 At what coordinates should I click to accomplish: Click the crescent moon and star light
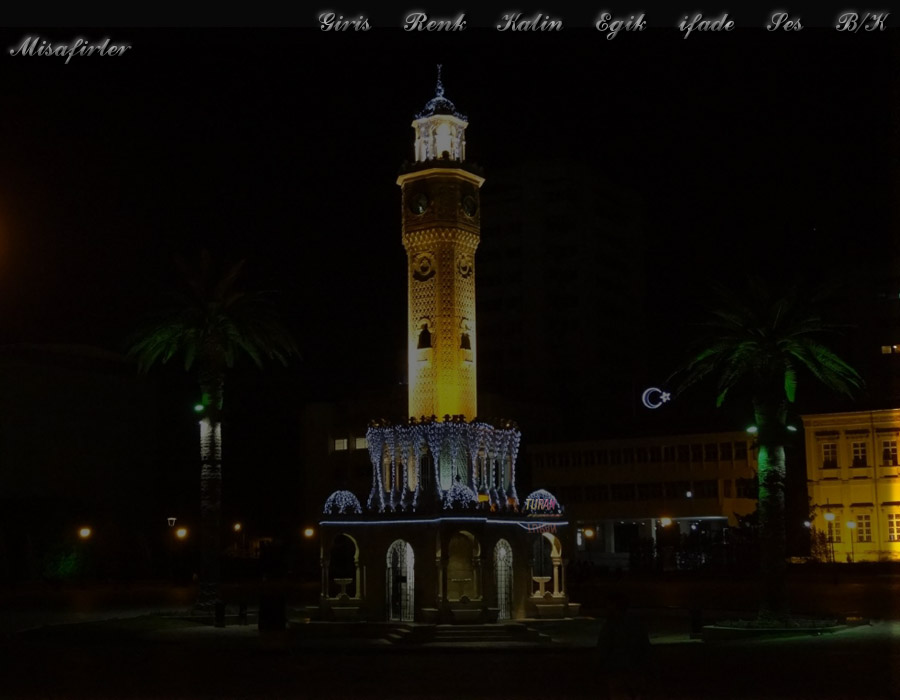coord(655,398)
